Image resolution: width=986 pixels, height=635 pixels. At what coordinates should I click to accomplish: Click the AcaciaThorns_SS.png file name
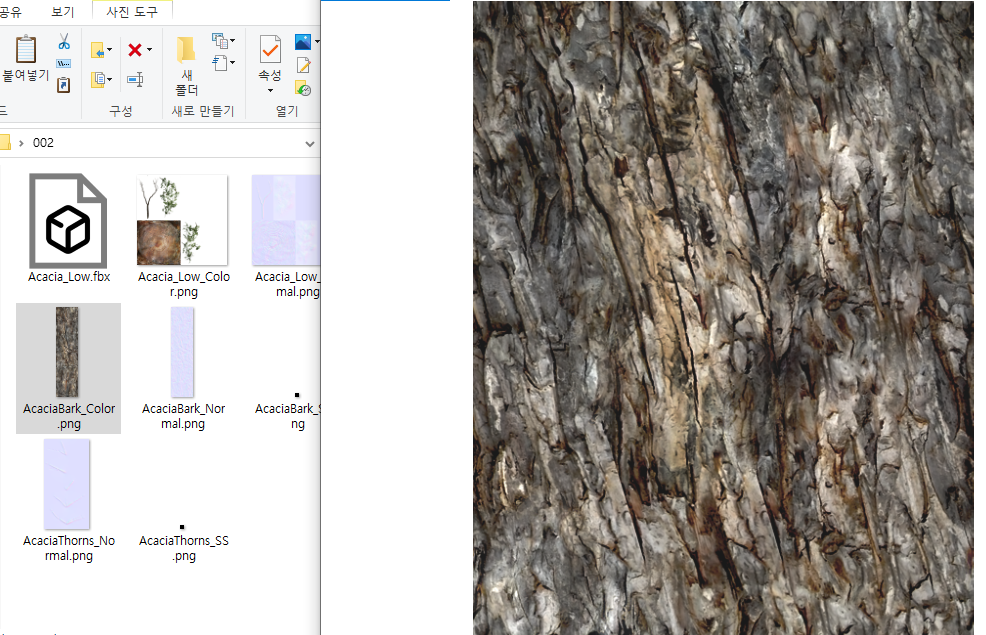(184, 548)
